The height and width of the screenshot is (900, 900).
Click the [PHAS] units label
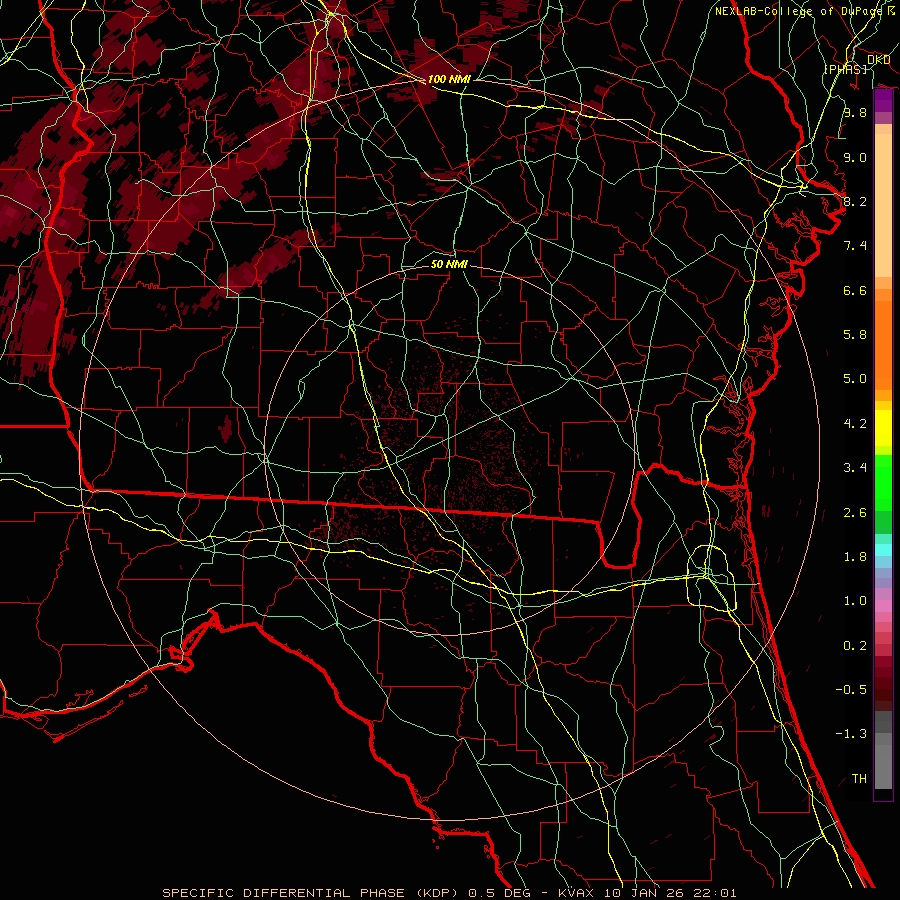pyautogui.click(x=845, y=69)
